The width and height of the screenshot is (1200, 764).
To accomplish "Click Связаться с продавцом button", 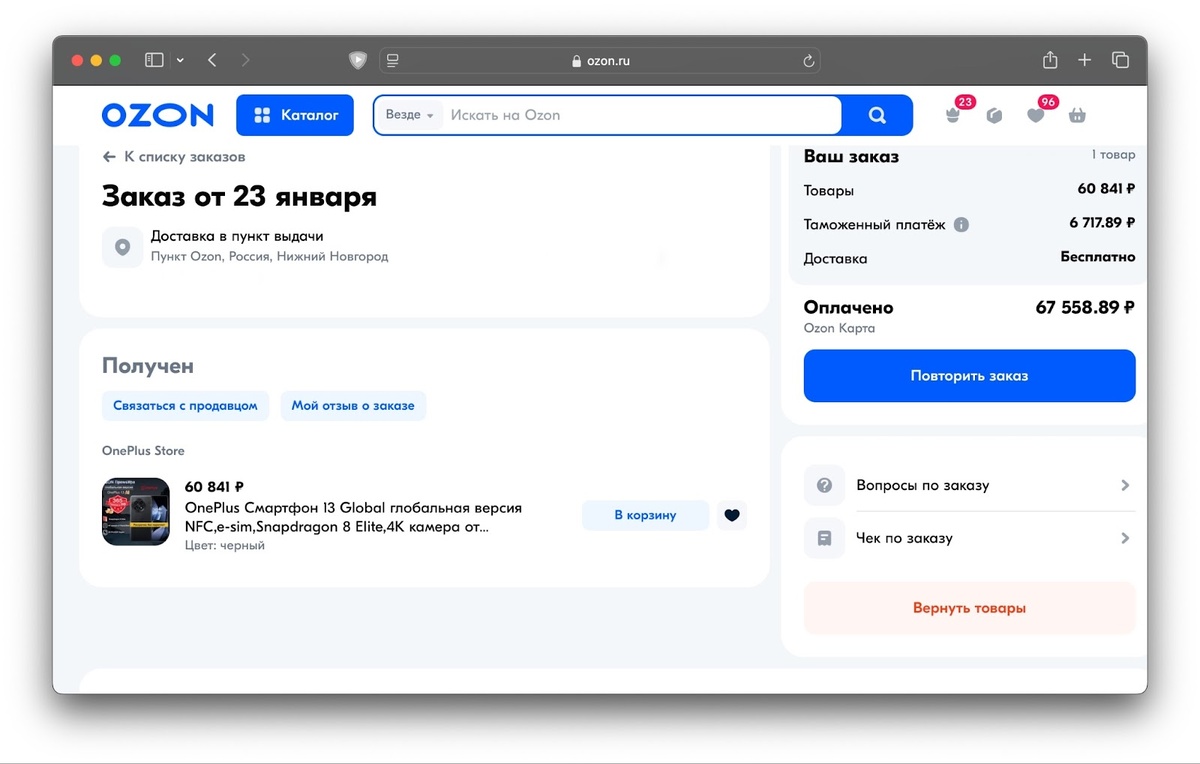I will [185, 406].
